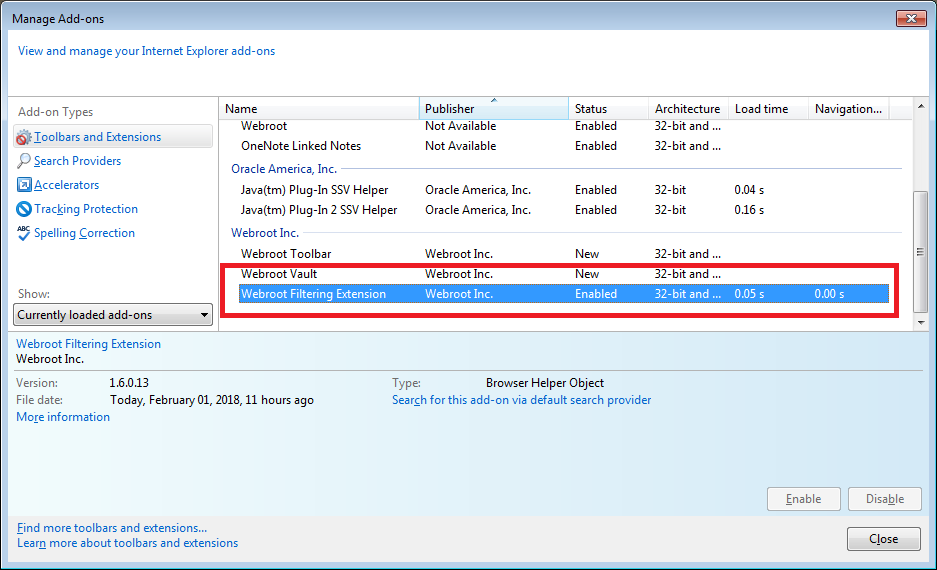Screen dimensions: 937x570
Task: Click the Webroot Inc. group header
Action: click(x=265, y=233)
